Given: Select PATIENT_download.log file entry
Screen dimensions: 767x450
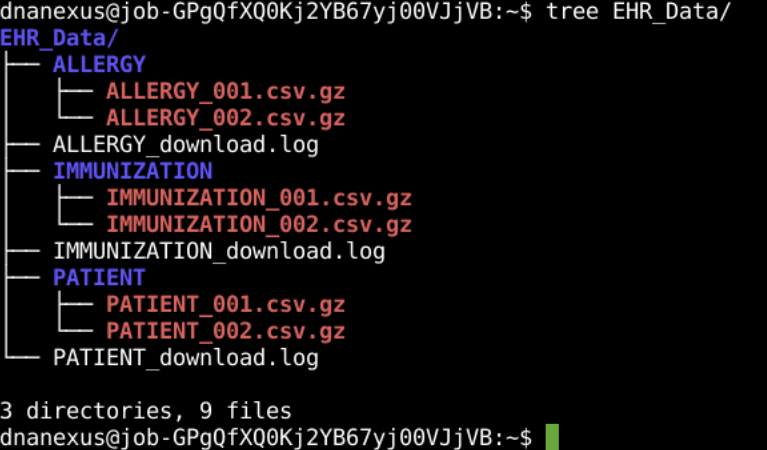Looking at the screenshot, I should coord(186,358).
